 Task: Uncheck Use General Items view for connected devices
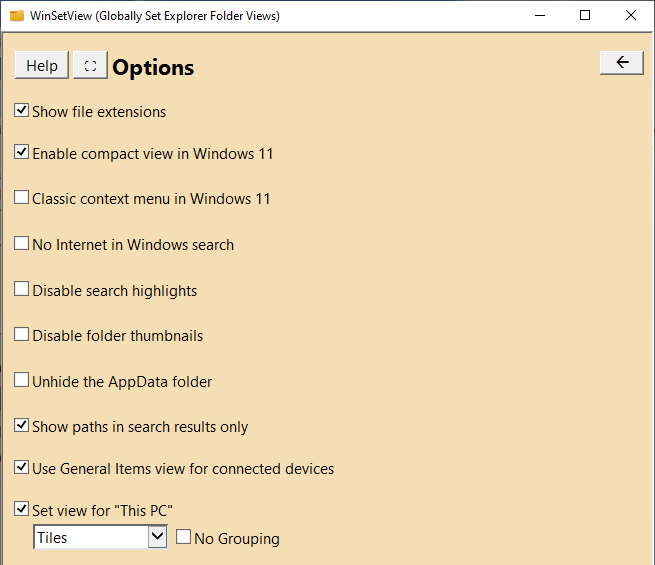point(21,467)
